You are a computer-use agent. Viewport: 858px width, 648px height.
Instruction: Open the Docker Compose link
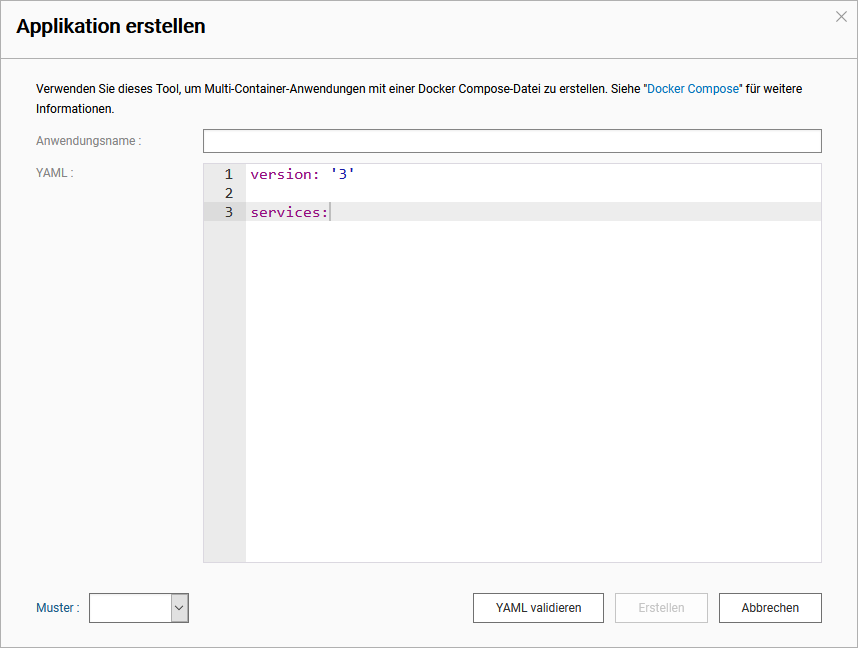[693, 89]
